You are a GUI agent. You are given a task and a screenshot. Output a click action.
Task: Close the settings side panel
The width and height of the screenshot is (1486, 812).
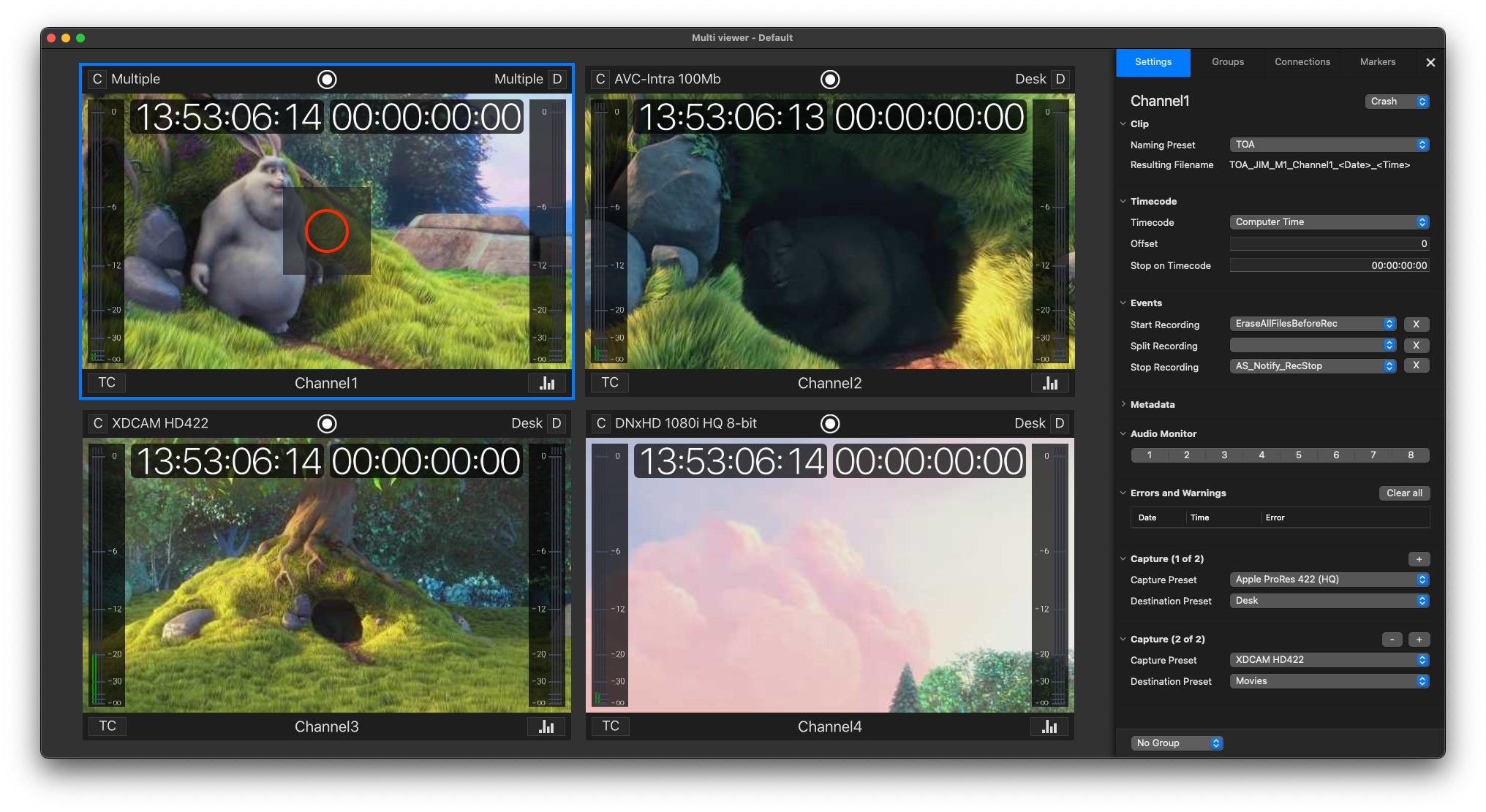pos(1430,63)
